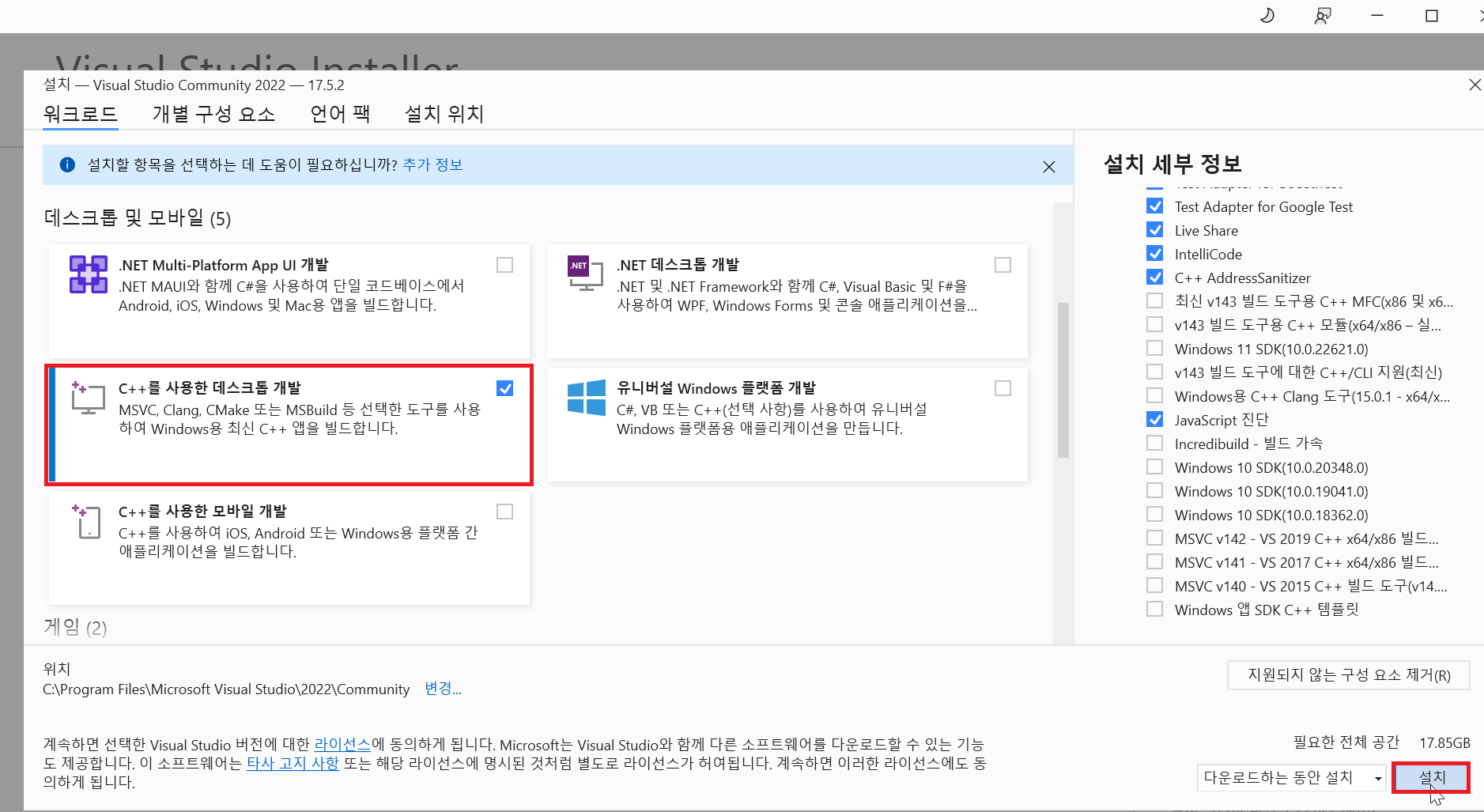Image resolution: width=1484 pixels, height=812 pixels.
Task: Switch to the 워크로드 tab
Action: (80, 114)
